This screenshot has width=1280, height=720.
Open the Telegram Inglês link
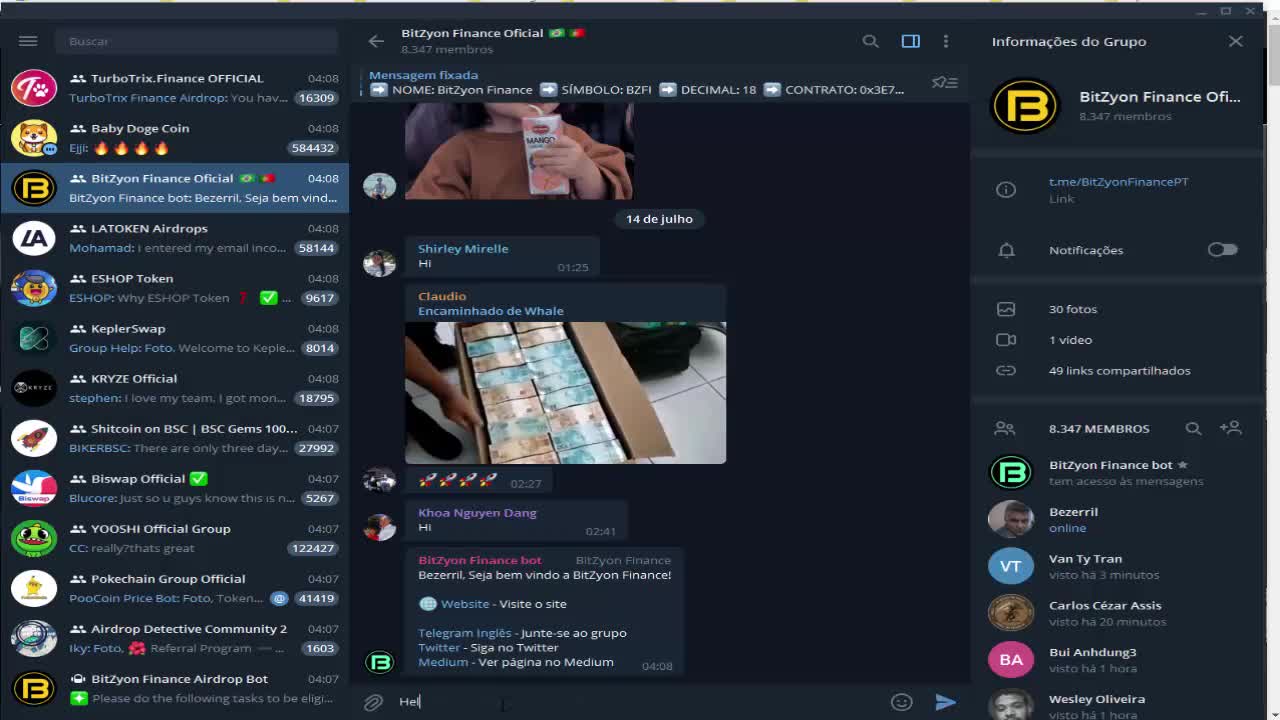(x=464, y=633)
